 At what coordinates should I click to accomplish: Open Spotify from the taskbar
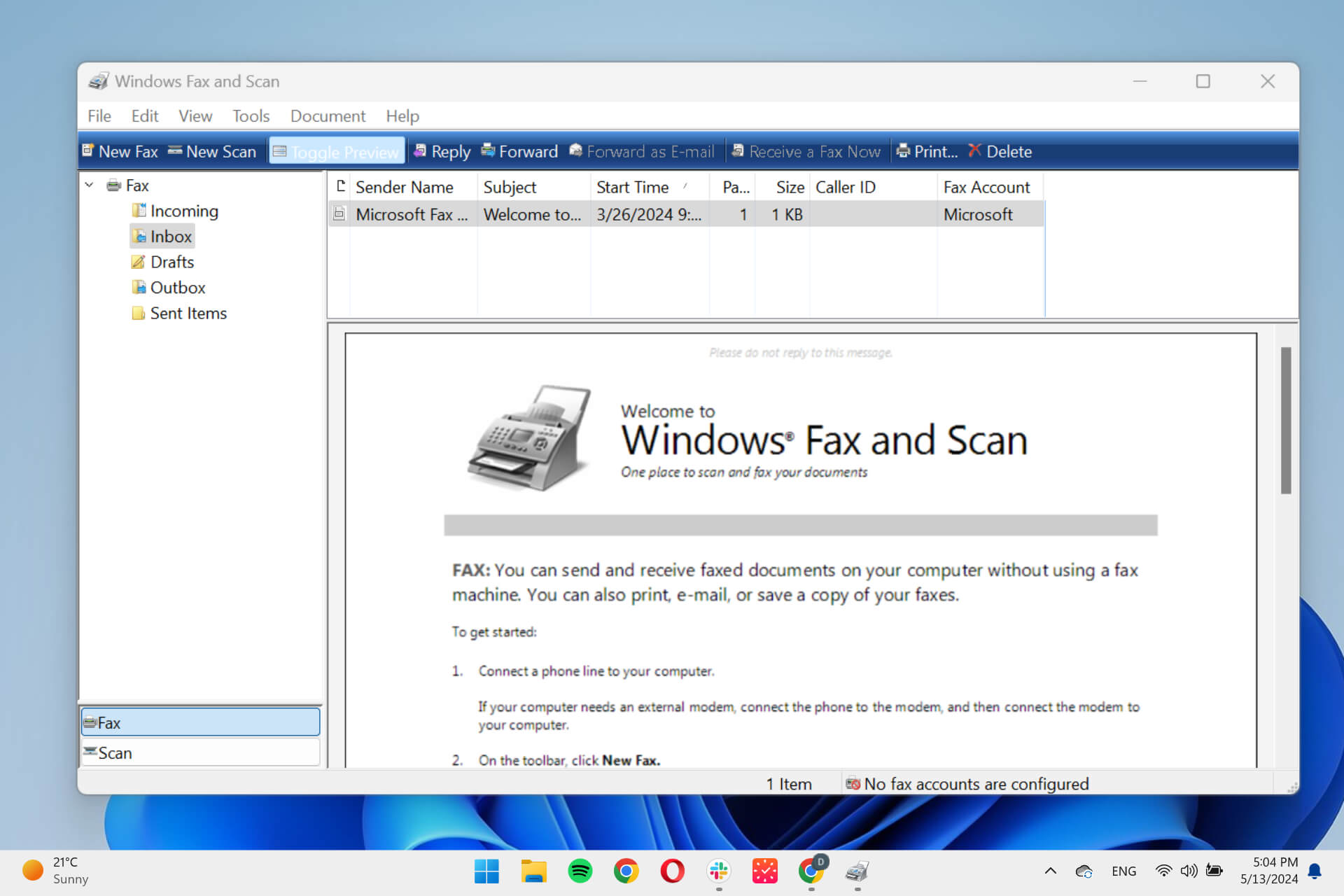[580, 871]
